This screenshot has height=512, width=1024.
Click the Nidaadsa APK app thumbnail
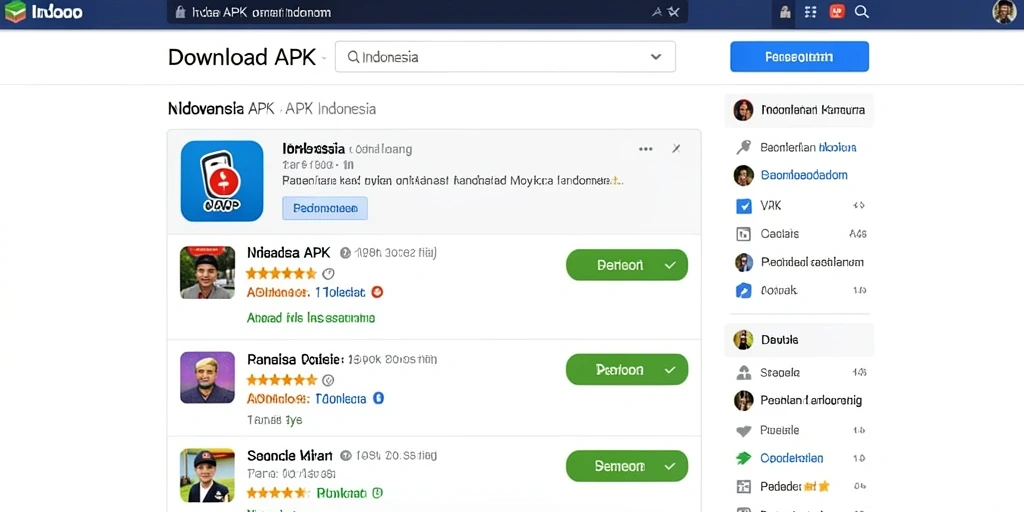click(207, 272)
